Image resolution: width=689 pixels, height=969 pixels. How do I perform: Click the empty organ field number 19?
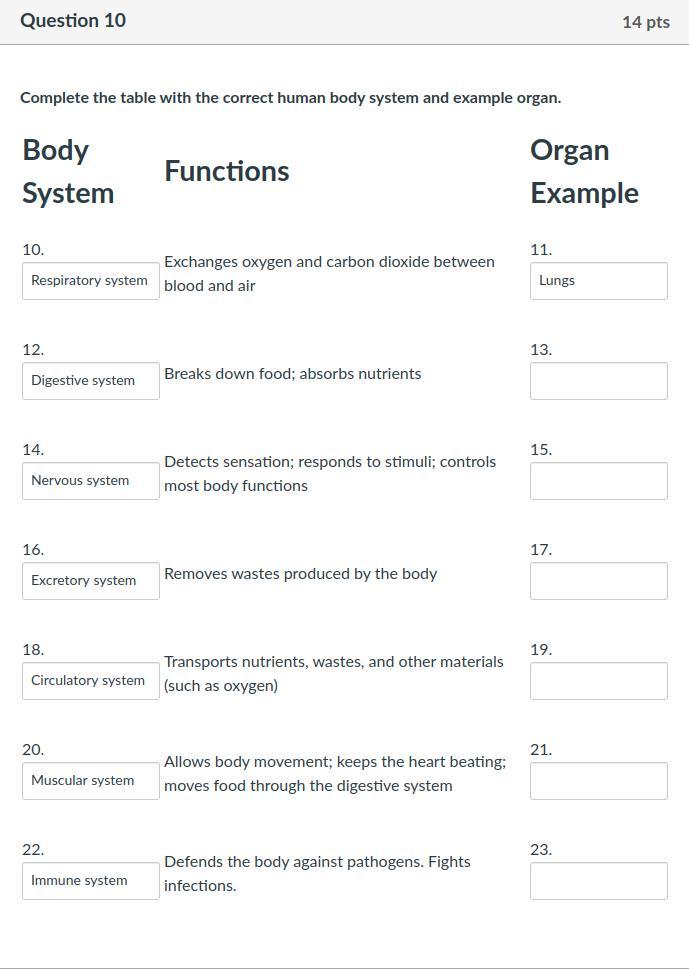pos(598,681)
